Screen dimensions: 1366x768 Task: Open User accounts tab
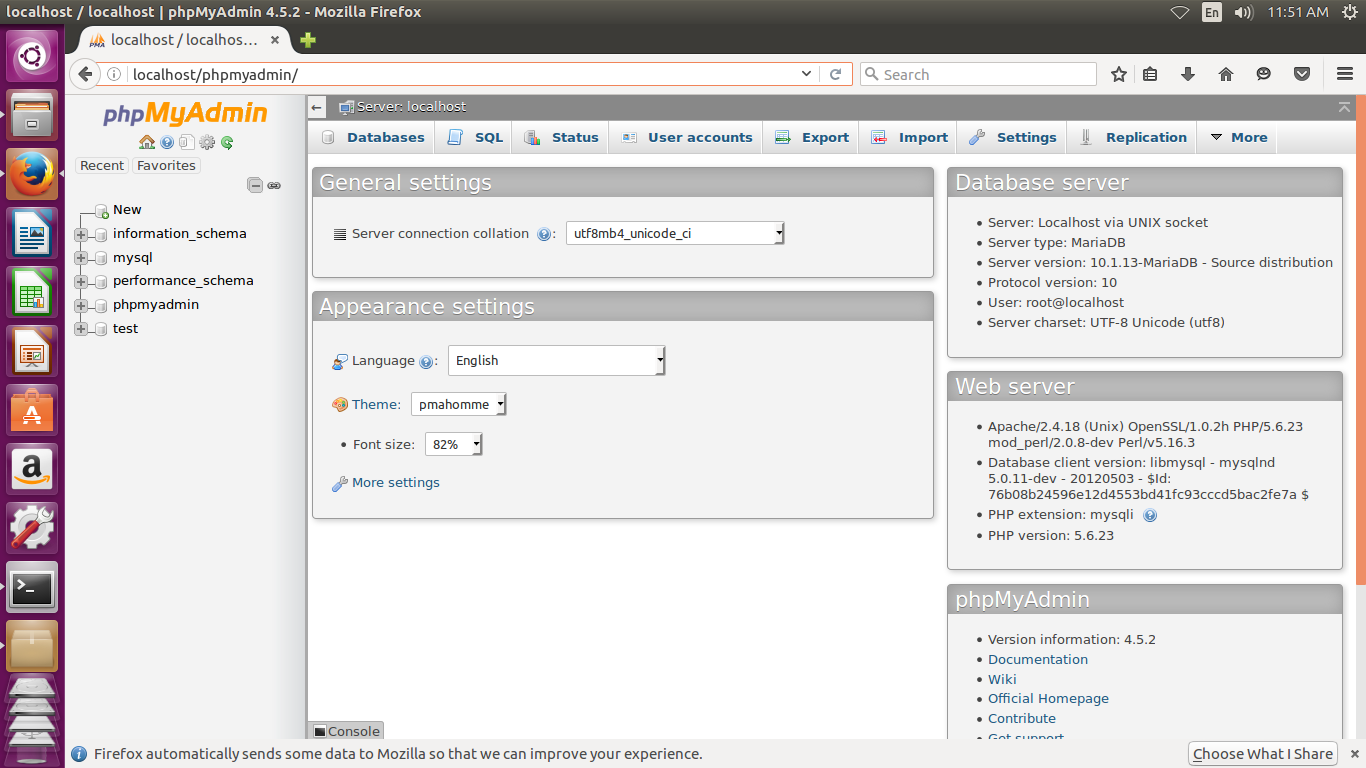(x=686, y=138)
